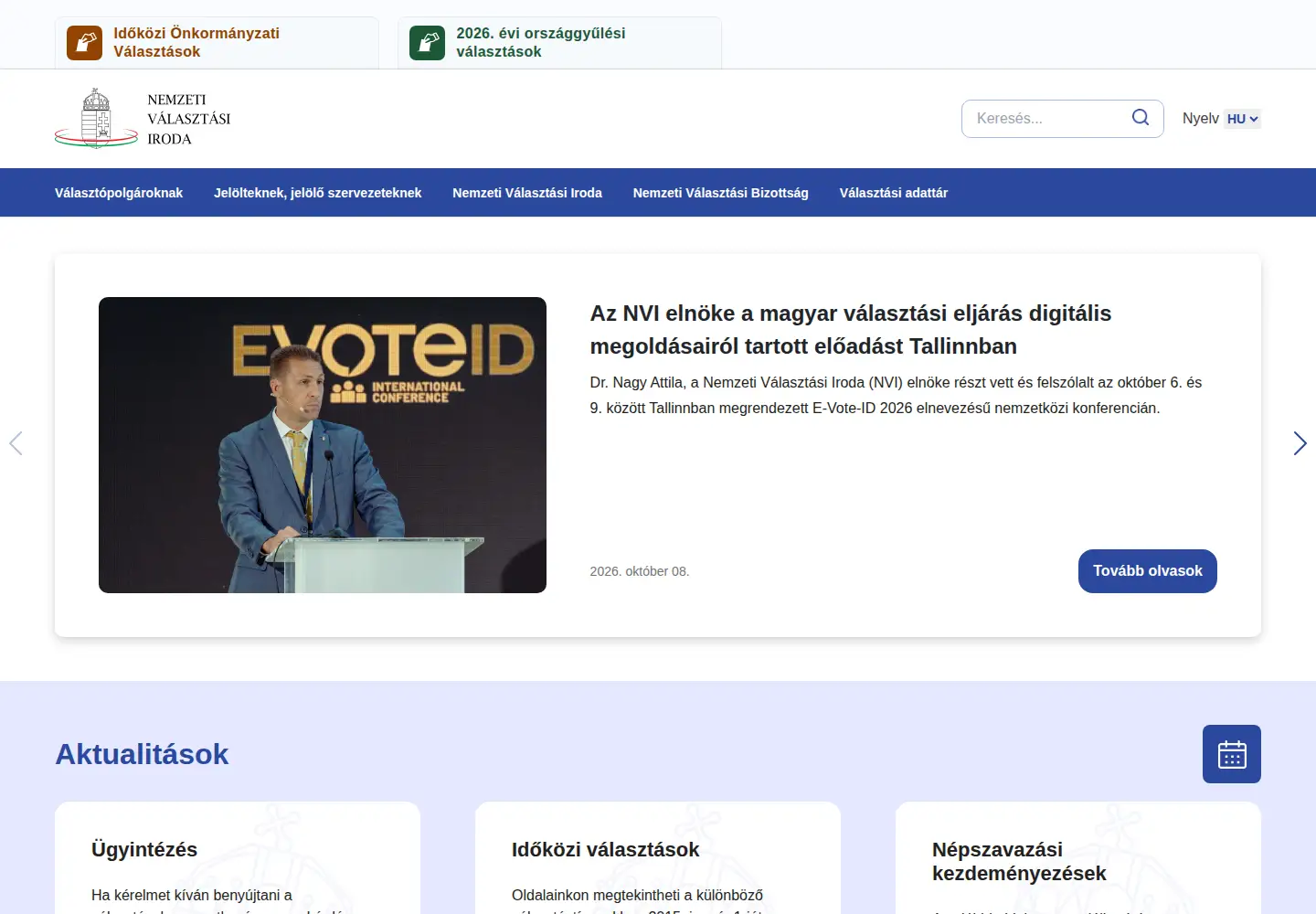1316x914 pixels.
Task: Open the Ügyintézés card
Action: [x=238, y=857]
